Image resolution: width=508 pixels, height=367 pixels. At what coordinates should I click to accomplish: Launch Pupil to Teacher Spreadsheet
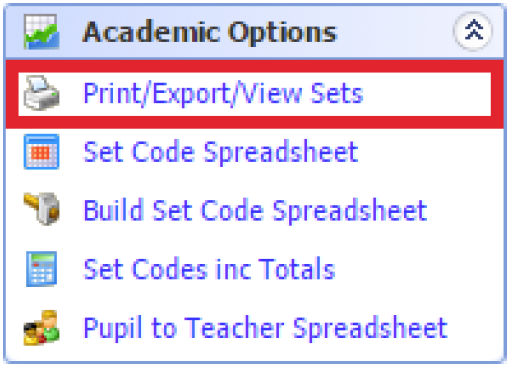pos(265,328)
